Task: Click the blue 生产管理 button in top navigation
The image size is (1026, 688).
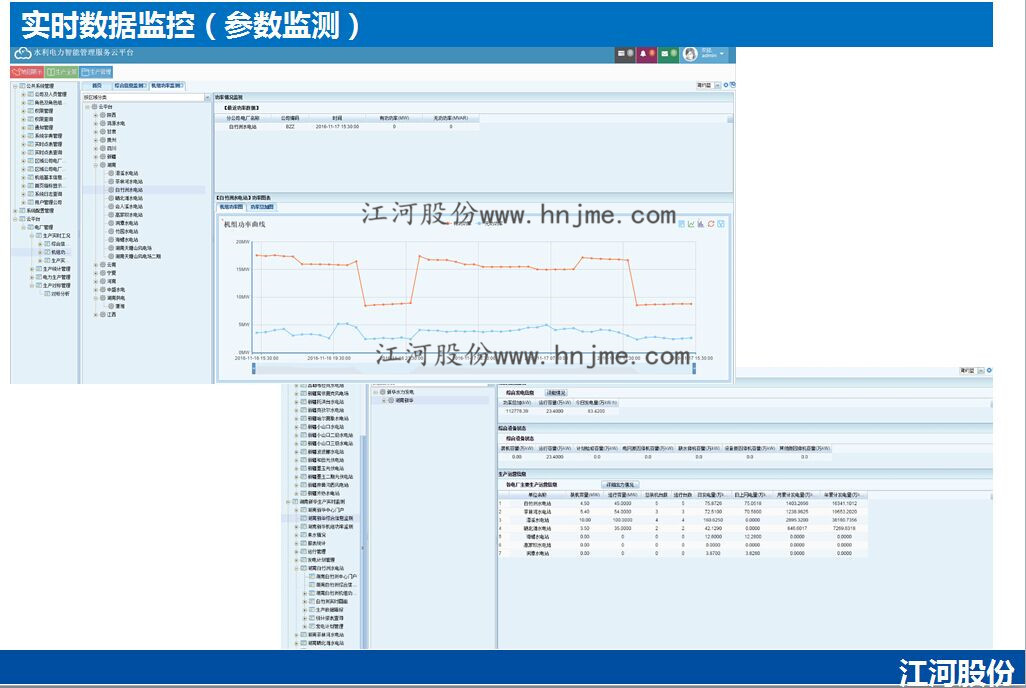Action: point(96,71)
